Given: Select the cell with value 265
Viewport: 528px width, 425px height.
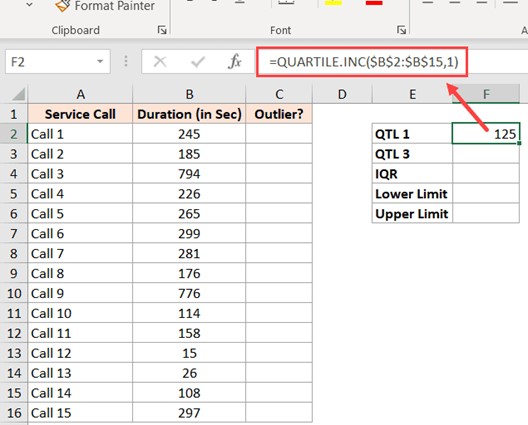Looking at the screenshot, I should click(189, 214).
